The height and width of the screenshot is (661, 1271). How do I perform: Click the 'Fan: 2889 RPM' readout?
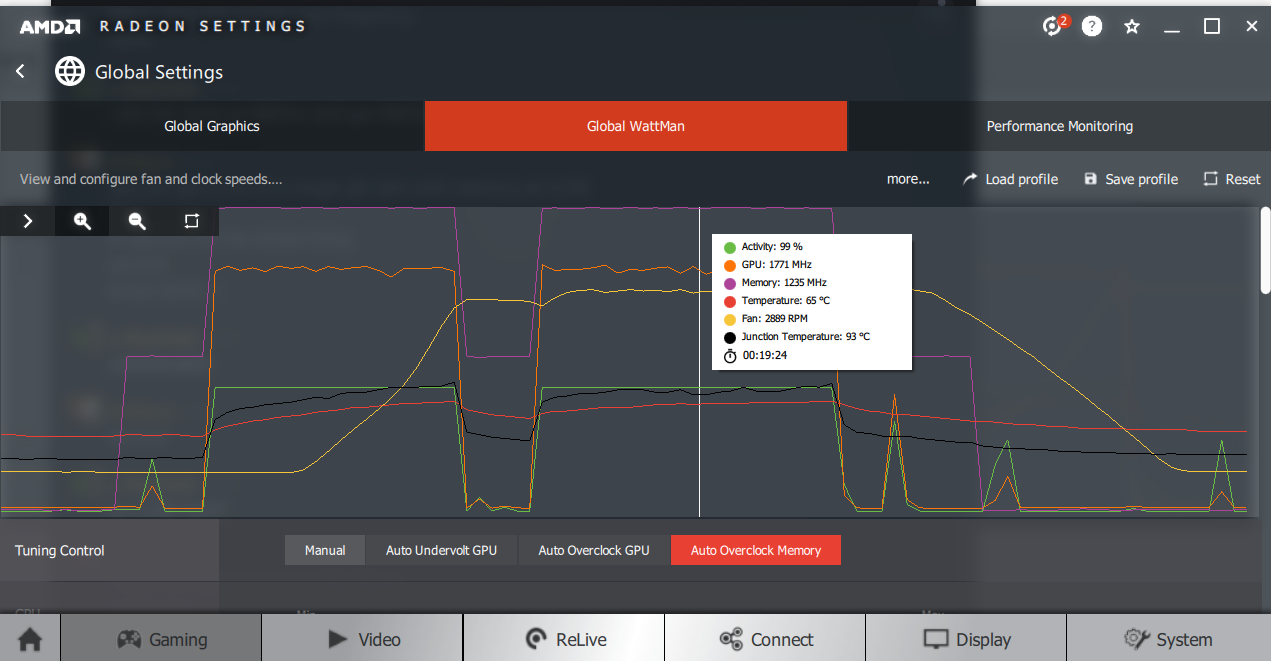(774, 319)
